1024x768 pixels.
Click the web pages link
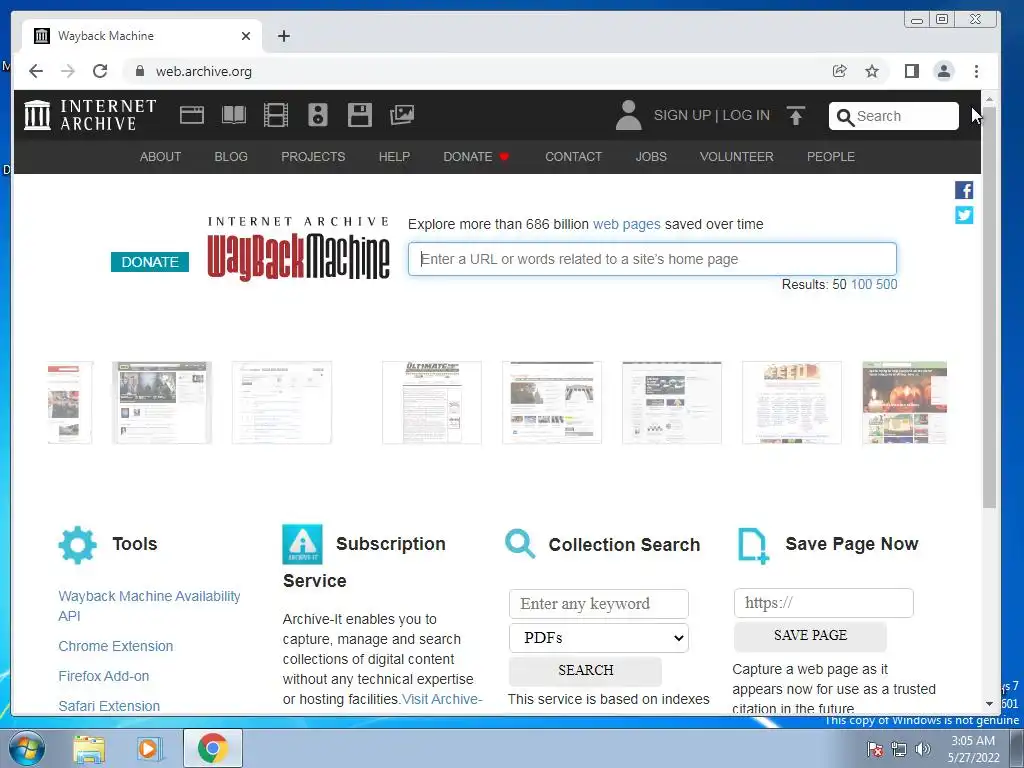626,224
